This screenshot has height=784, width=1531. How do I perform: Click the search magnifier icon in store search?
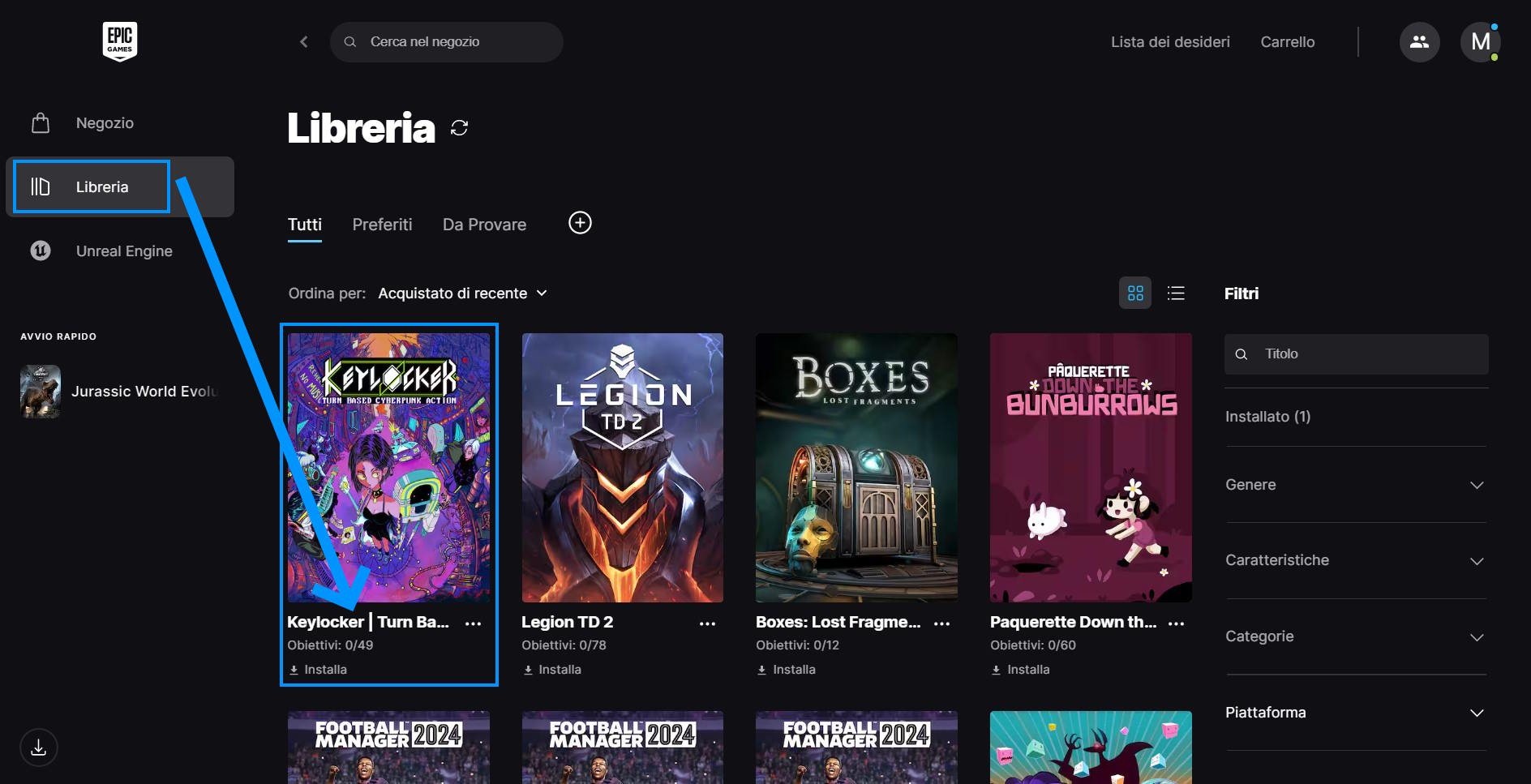click(350, 41)
